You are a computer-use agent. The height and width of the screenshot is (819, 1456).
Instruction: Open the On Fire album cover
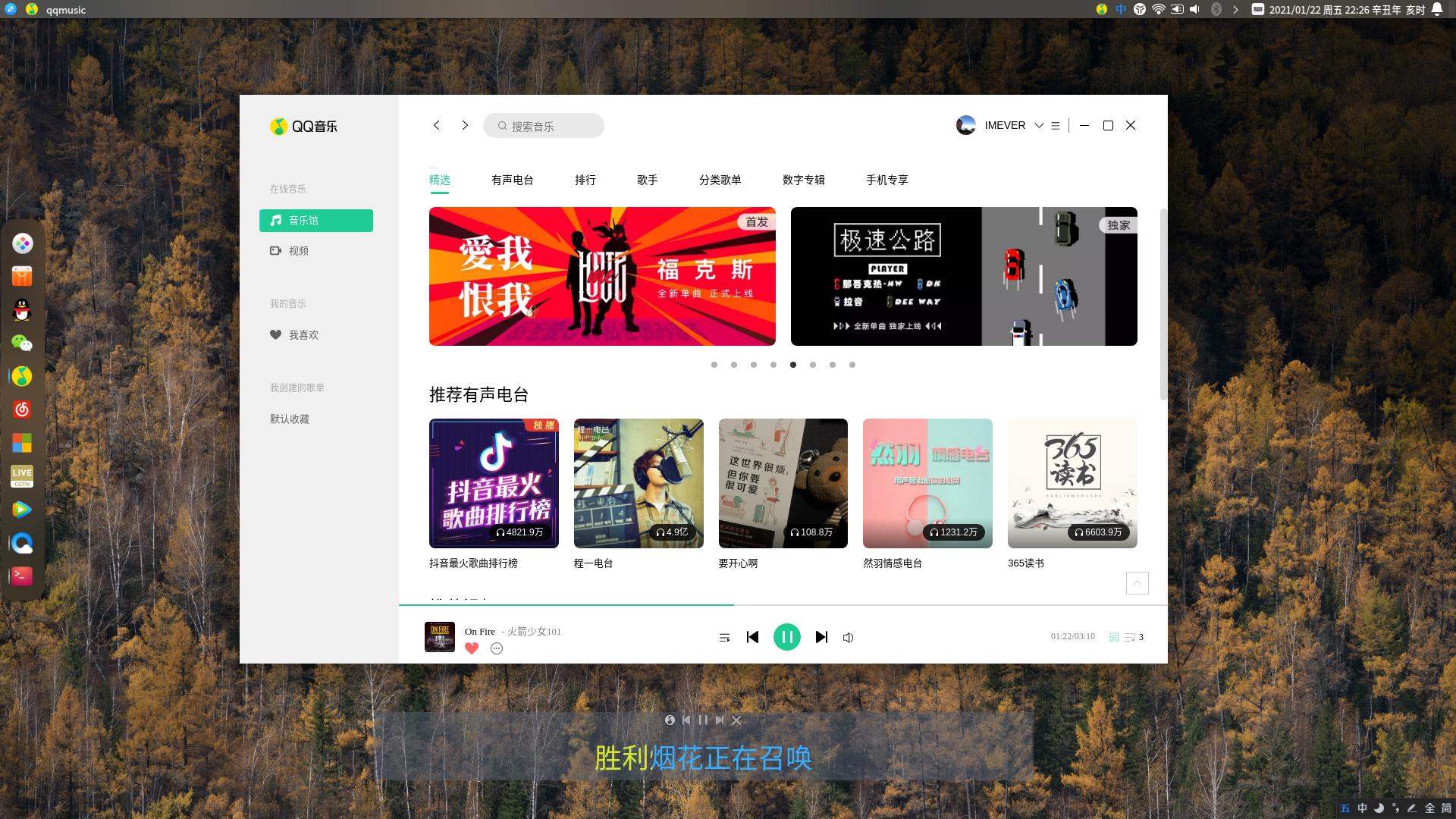pyautogui.click(x=440, y=637)
